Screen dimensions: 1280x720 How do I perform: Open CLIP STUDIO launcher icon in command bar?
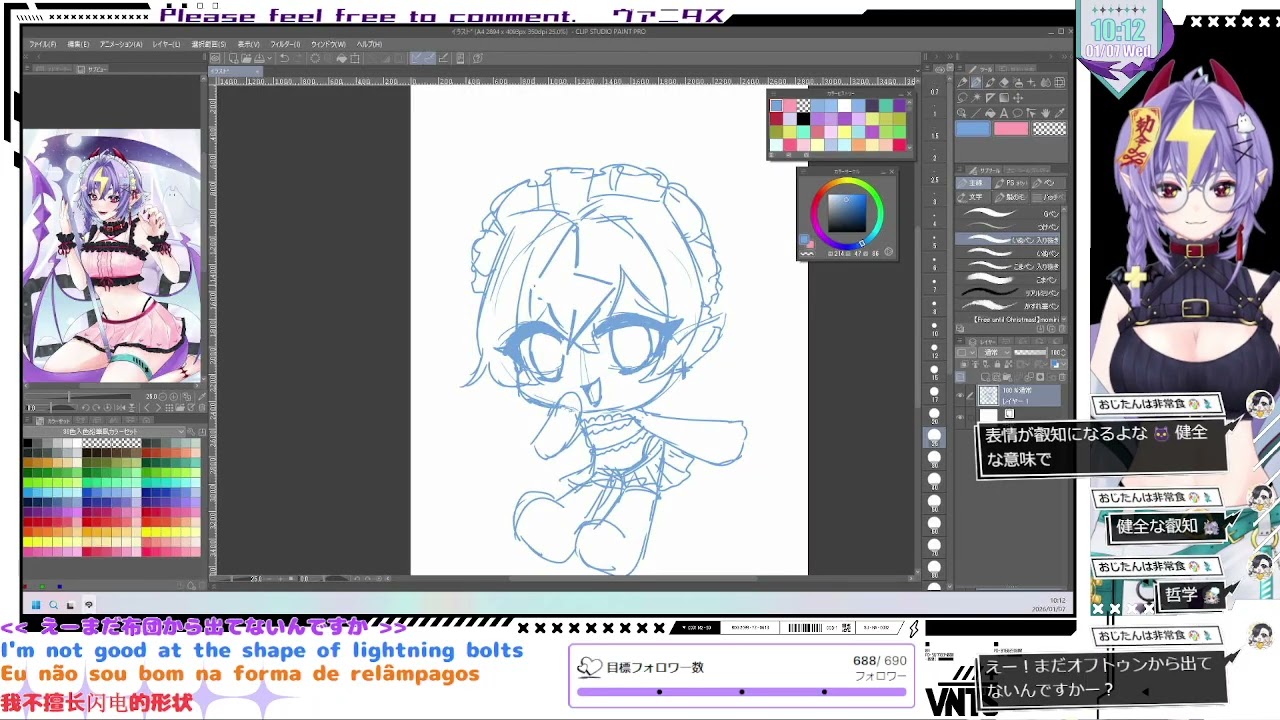coord(215,58)
